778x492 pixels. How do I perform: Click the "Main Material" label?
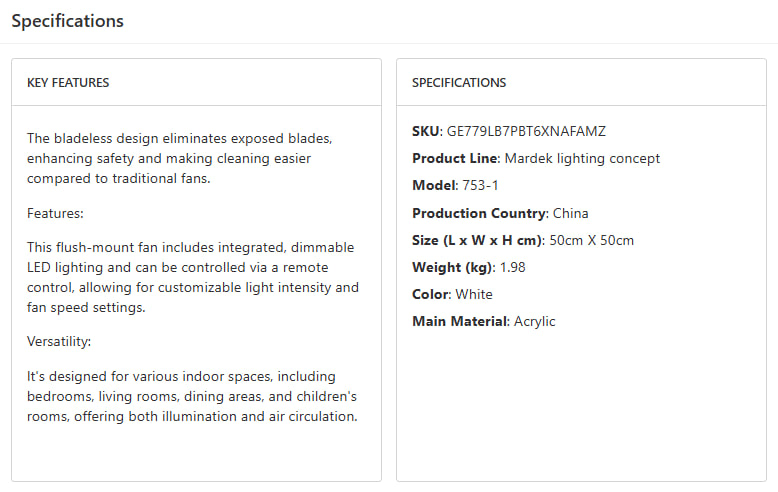(x=460, y=321)
